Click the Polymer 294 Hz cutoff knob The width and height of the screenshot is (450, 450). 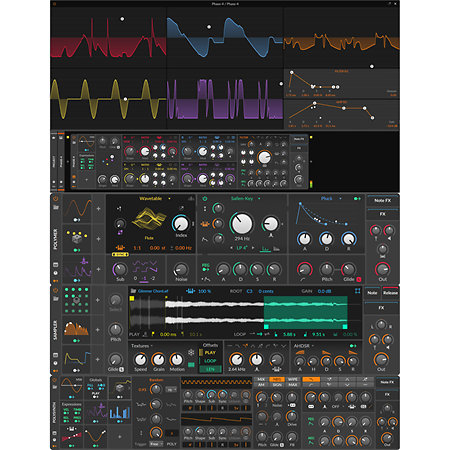pyautogui.click(x=242, y=224)
